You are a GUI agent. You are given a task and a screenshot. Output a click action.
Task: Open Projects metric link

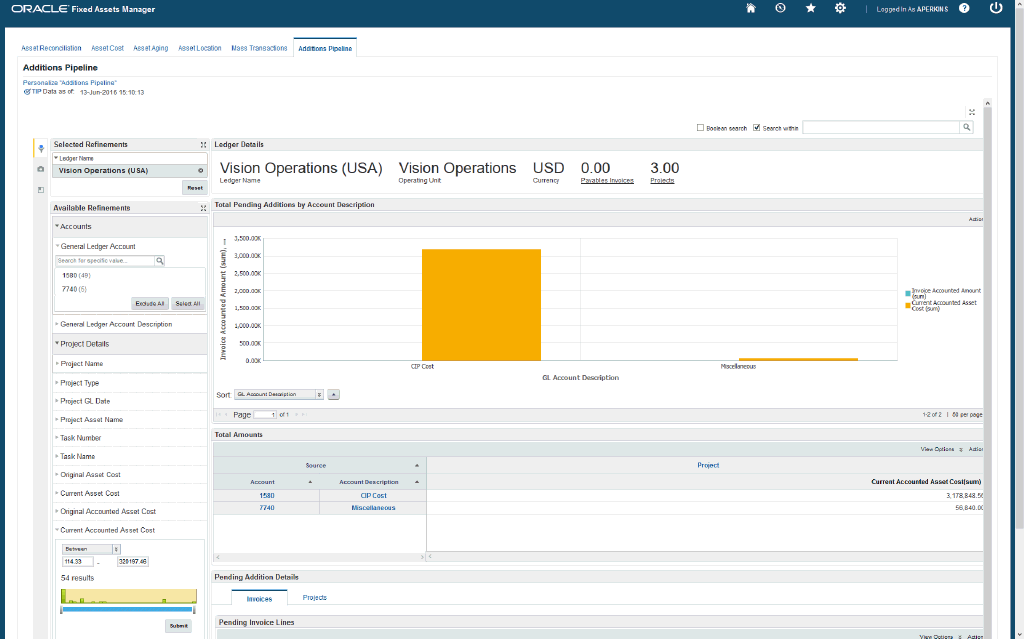[x=662, y=181]
